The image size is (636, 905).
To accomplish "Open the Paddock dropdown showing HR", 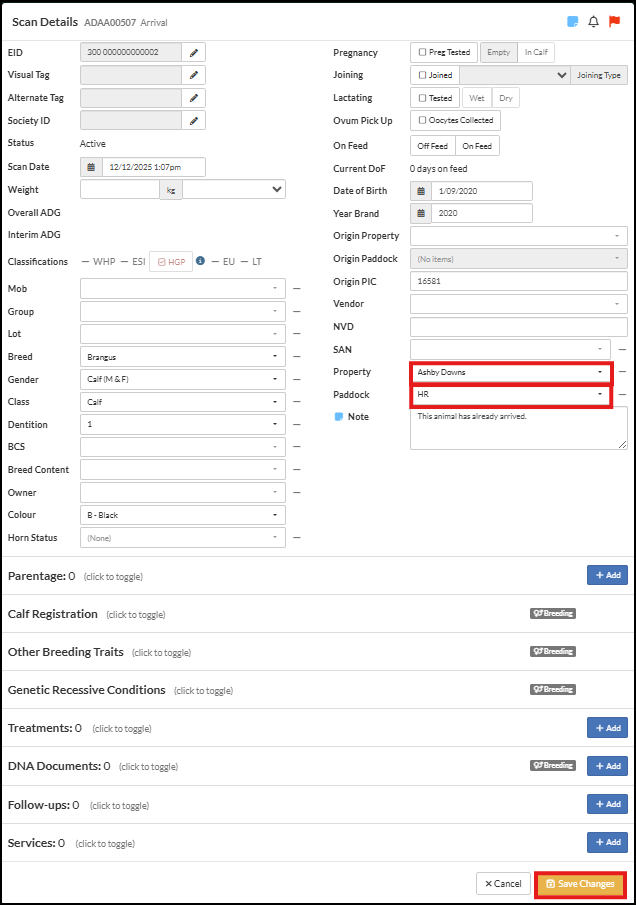I will pos(511,395).
